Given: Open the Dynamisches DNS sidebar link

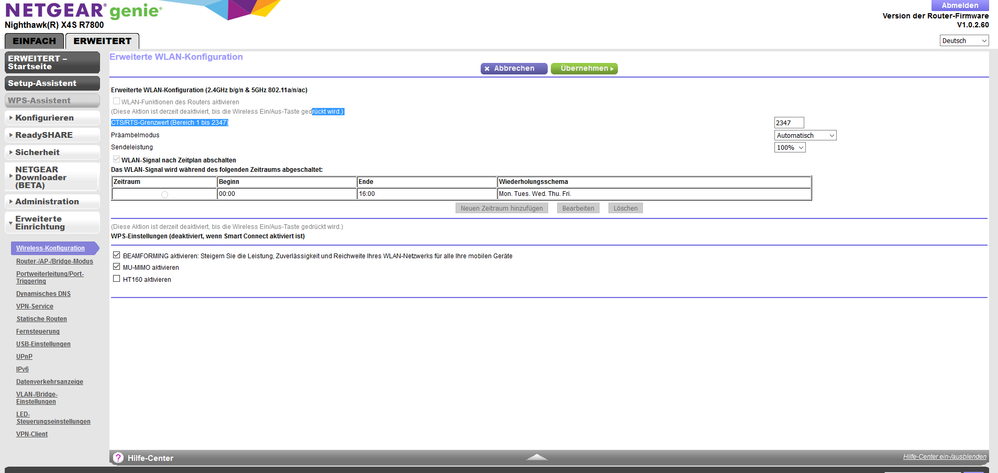Looking at the screenshot, I should click(x=43, y=293).
